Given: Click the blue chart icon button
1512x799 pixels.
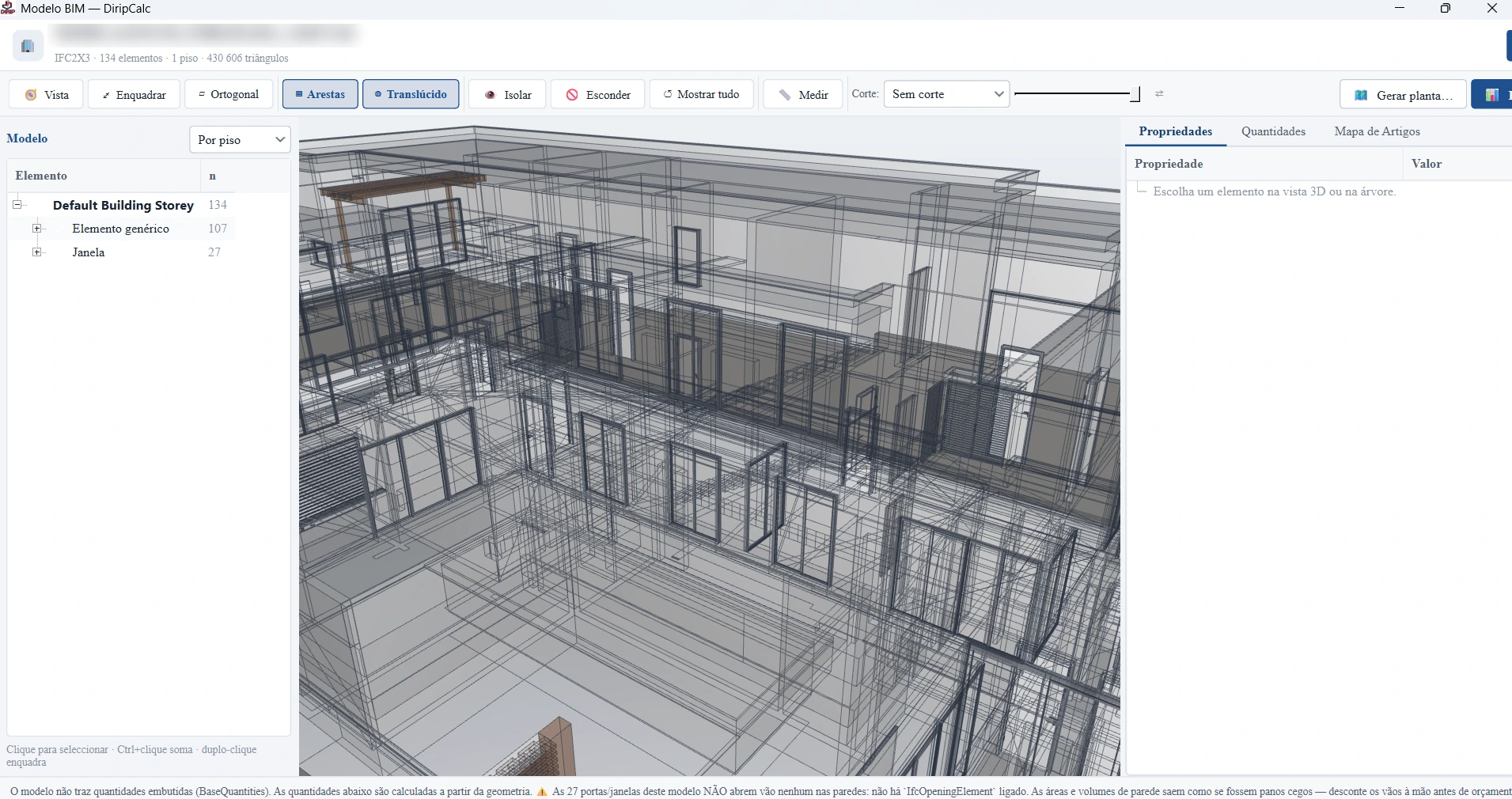Looking at the screenshot, I should (1492, 95).
